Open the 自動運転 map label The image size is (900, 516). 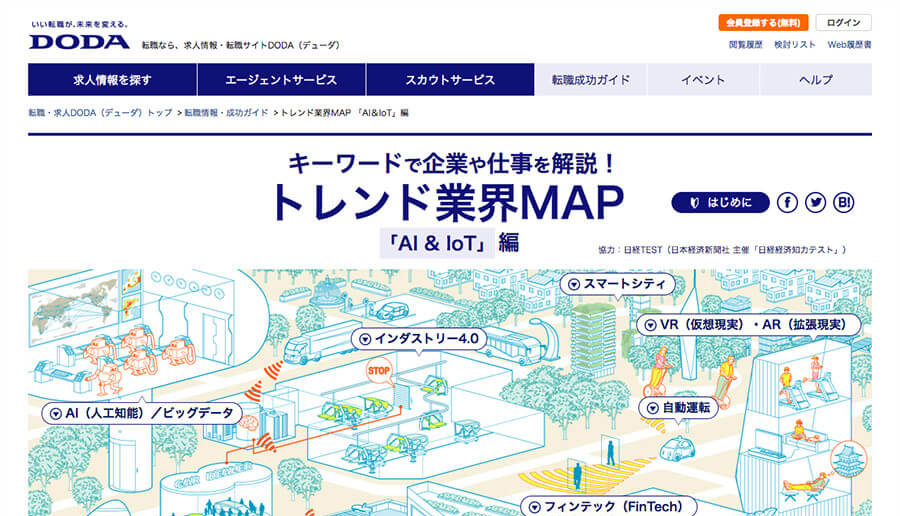[x=678, y=407]
